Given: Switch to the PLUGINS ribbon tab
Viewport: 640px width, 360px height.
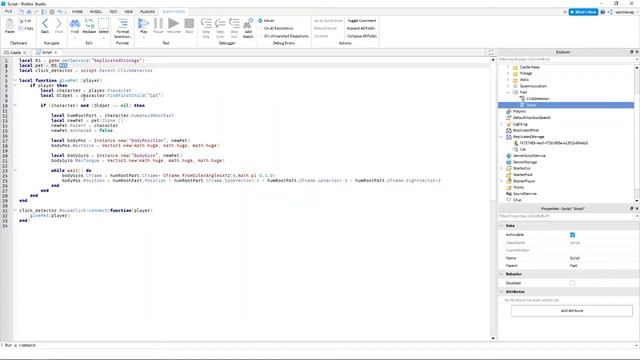Looking at the screenshot, I should click(x=147, y=12).
